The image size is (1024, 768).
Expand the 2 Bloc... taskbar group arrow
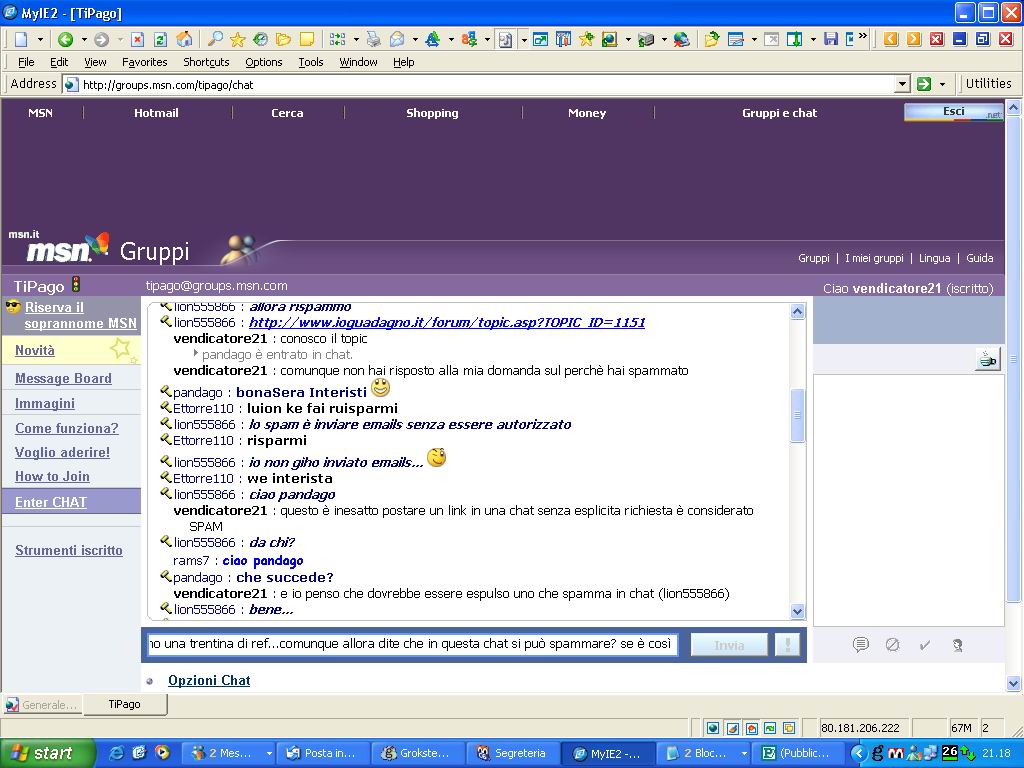744,753
